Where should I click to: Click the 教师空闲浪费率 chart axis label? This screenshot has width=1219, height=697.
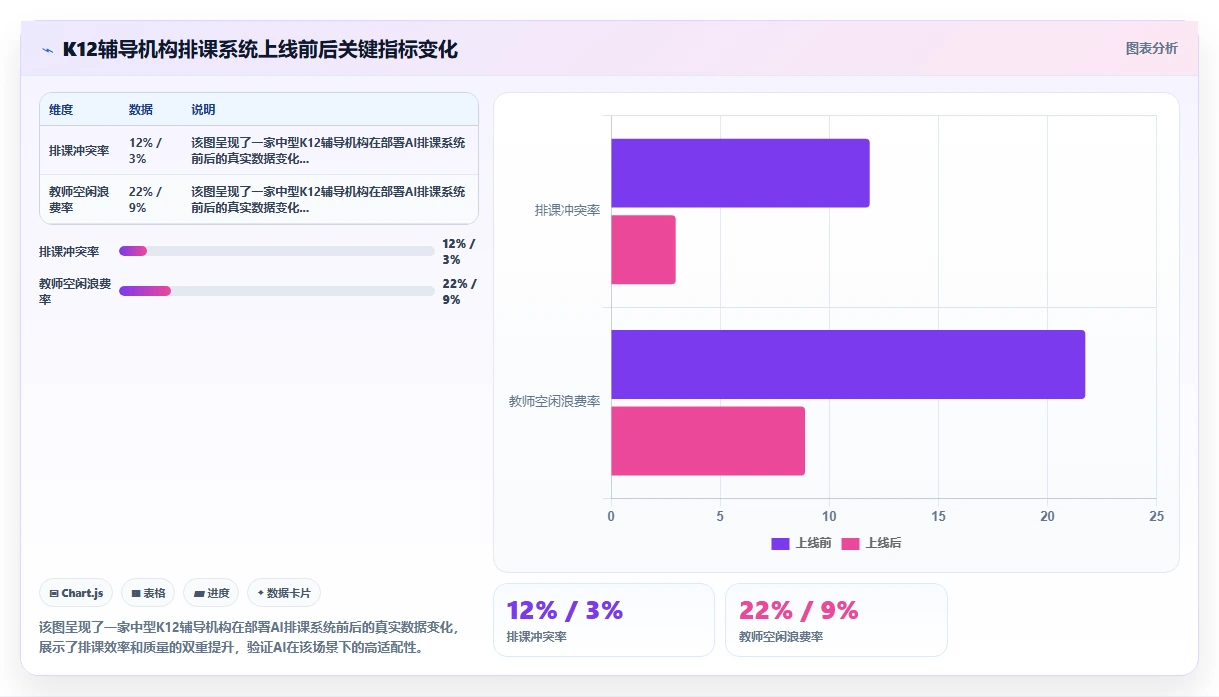coord(554,402)
